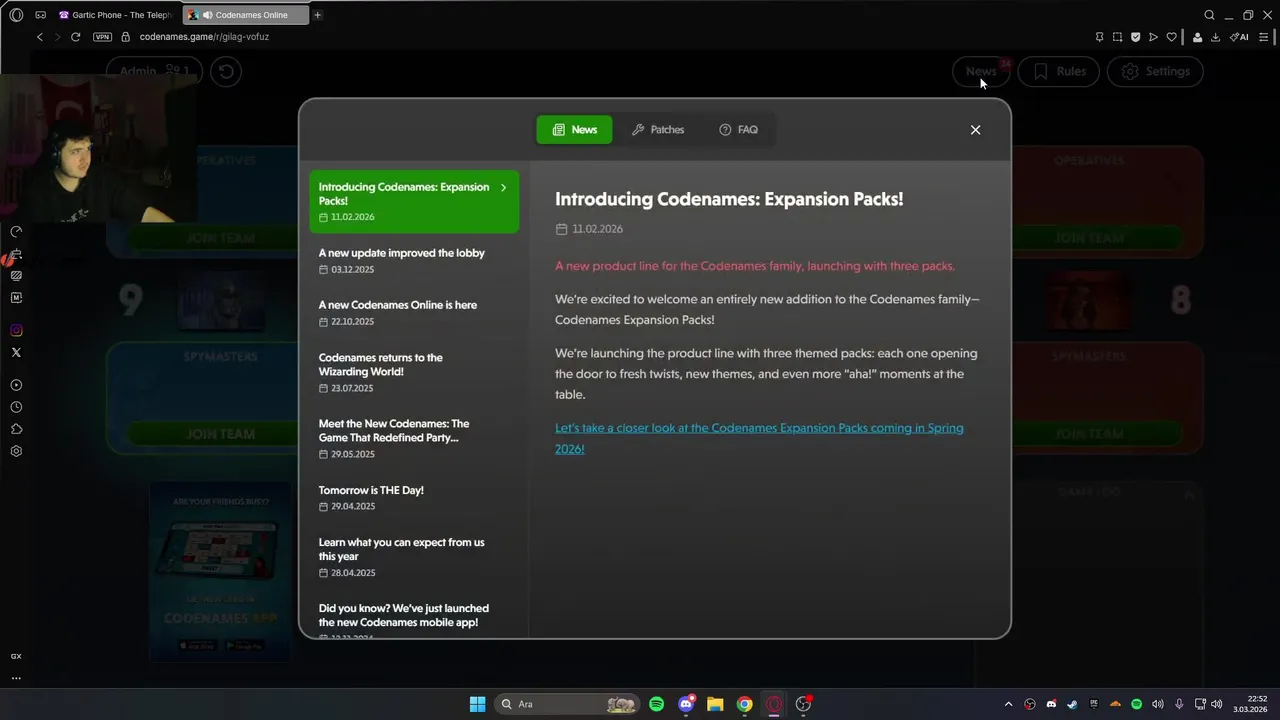Open the Rules button in game header
Viewport: 1280px width, 720px height.
point(1059,71)
